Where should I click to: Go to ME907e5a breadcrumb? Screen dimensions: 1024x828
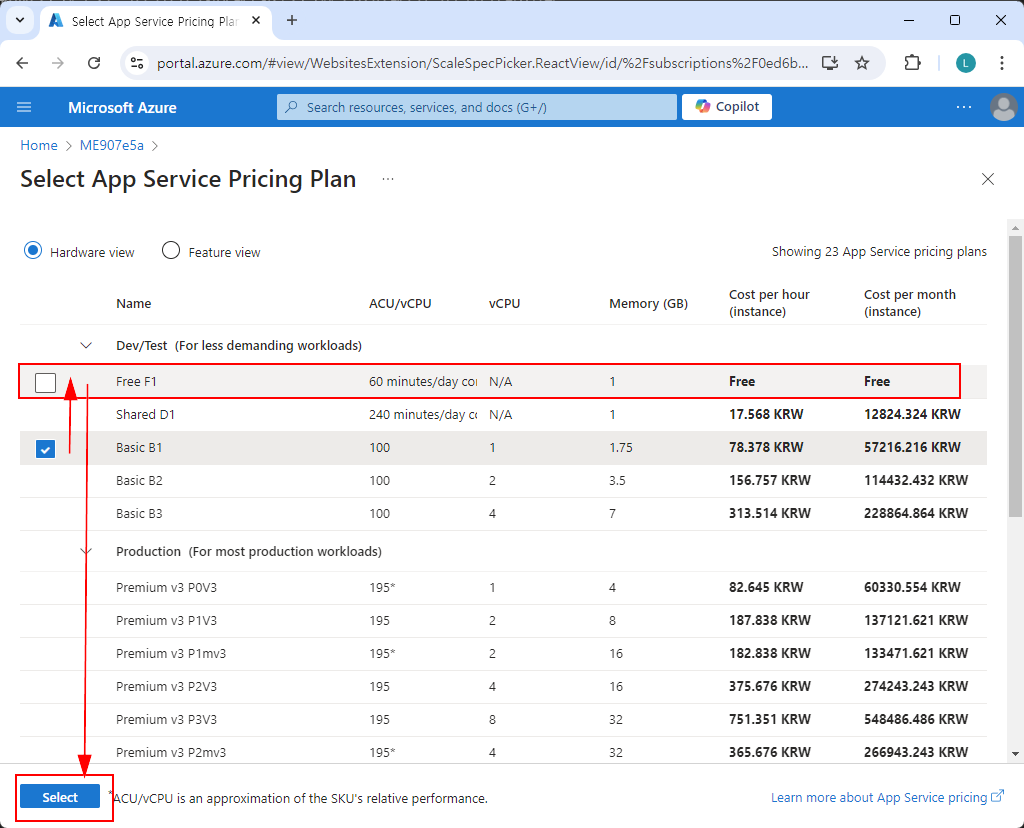click(112, 145)
